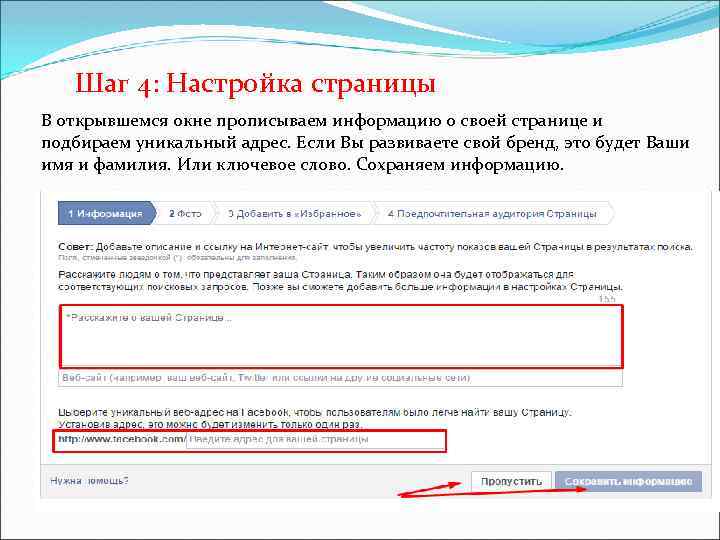Click the character counter "155"
Viewport: 720px width, 540px height.
click(607, 299)
